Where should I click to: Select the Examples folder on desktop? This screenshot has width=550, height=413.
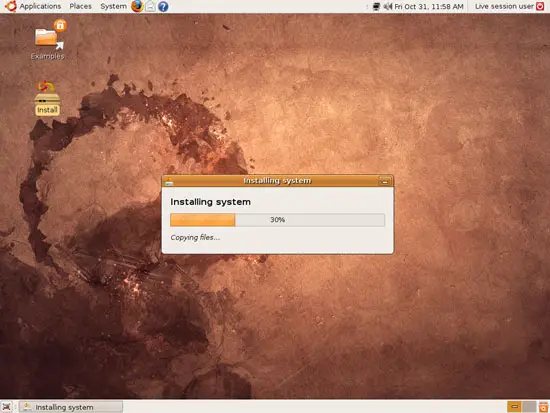click(x=48, y=40)
